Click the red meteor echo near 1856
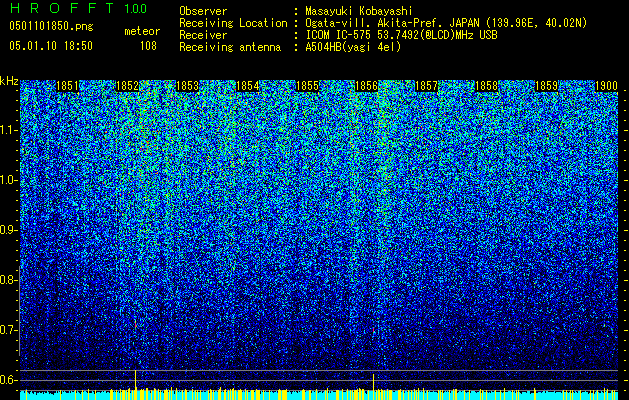Image resolution: width=629 pixels, height=400 pixels. [373, 330]
